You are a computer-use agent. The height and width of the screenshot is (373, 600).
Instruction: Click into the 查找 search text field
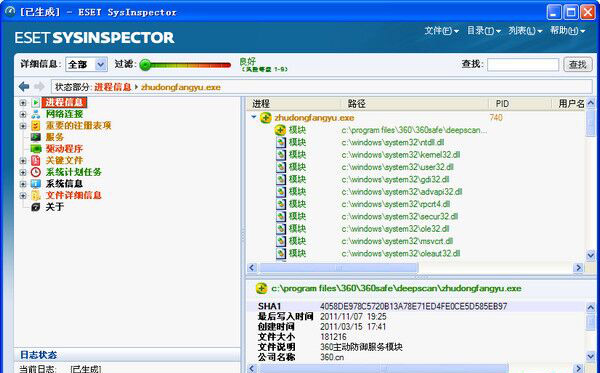(x=523, y=65)
